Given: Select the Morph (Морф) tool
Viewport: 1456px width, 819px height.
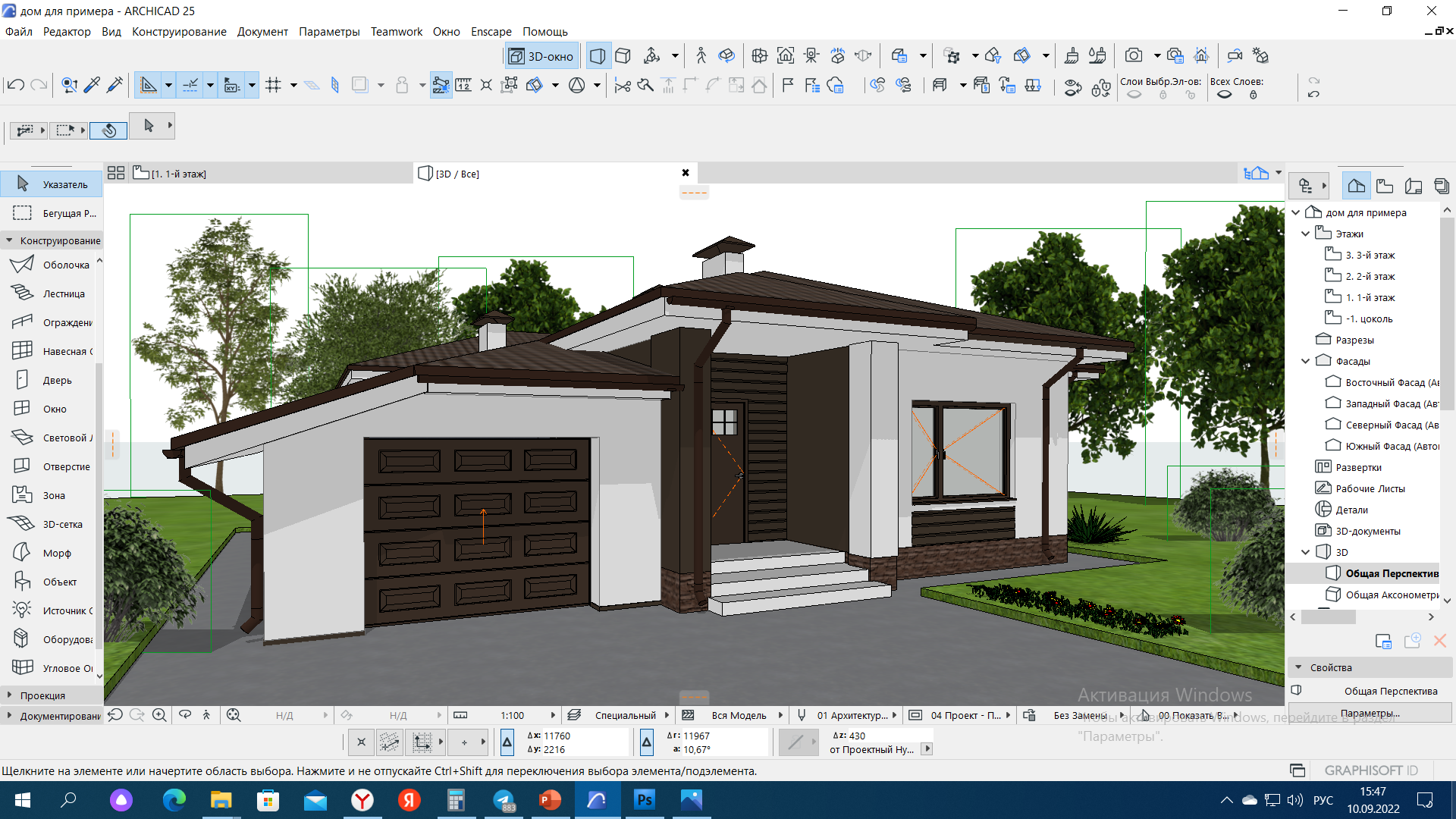Looking at the screenshot, I should point(56,553).
